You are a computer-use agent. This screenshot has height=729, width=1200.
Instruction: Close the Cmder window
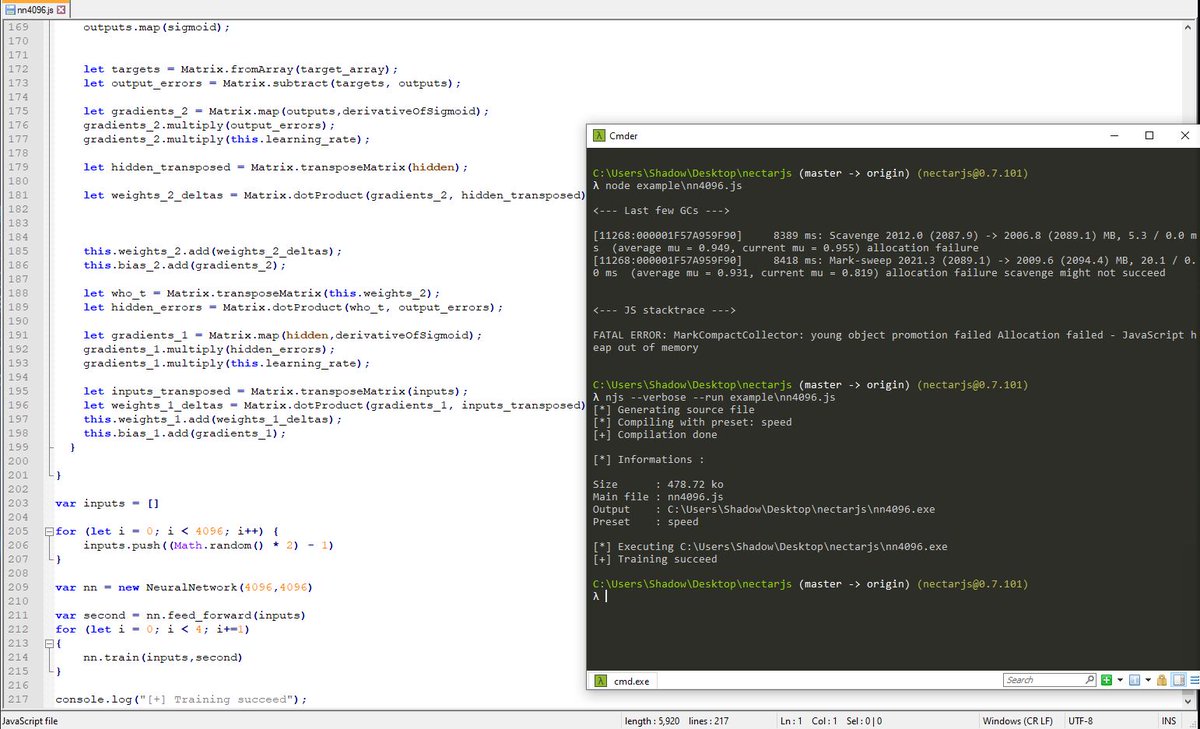(1184, 135)
